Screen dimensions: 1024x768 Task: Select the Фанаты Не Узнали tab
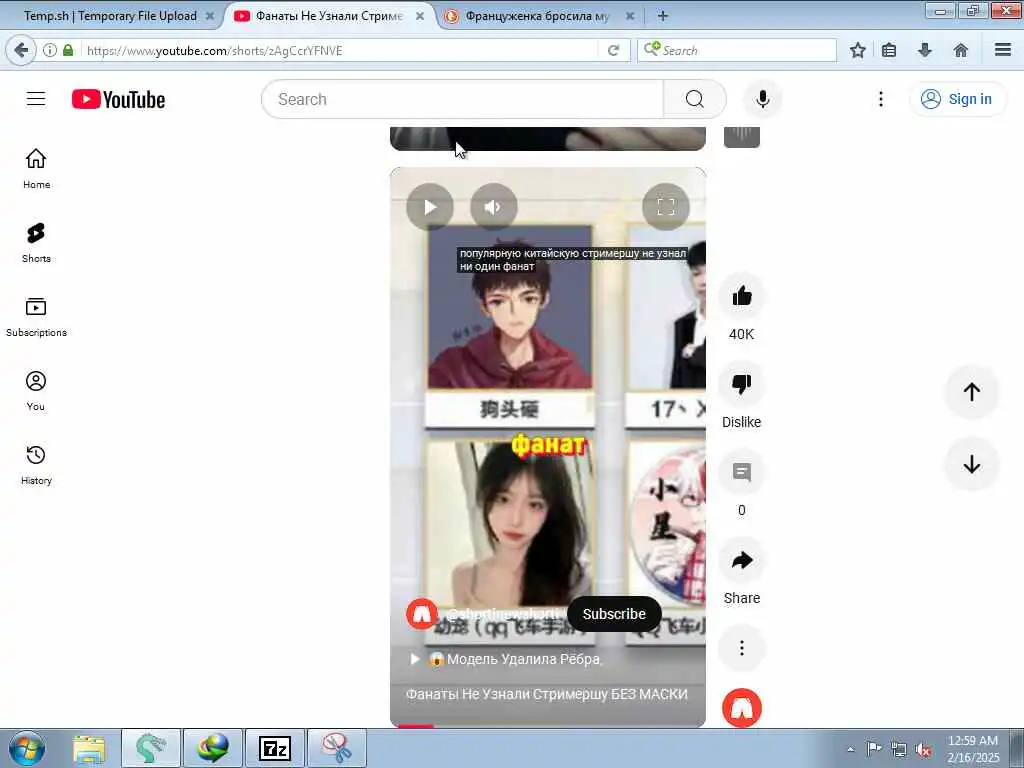tap(329, 16)
